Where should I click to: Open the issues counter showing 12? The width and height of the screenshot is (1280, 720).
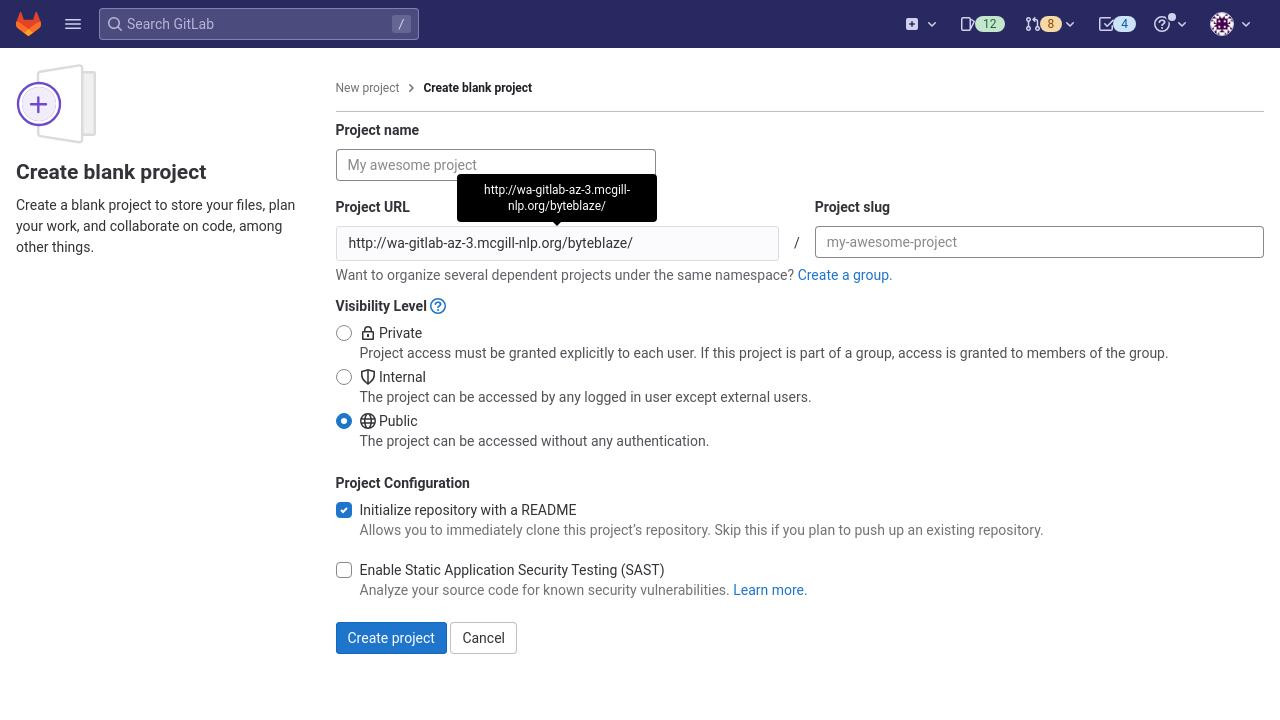[982, 24]
